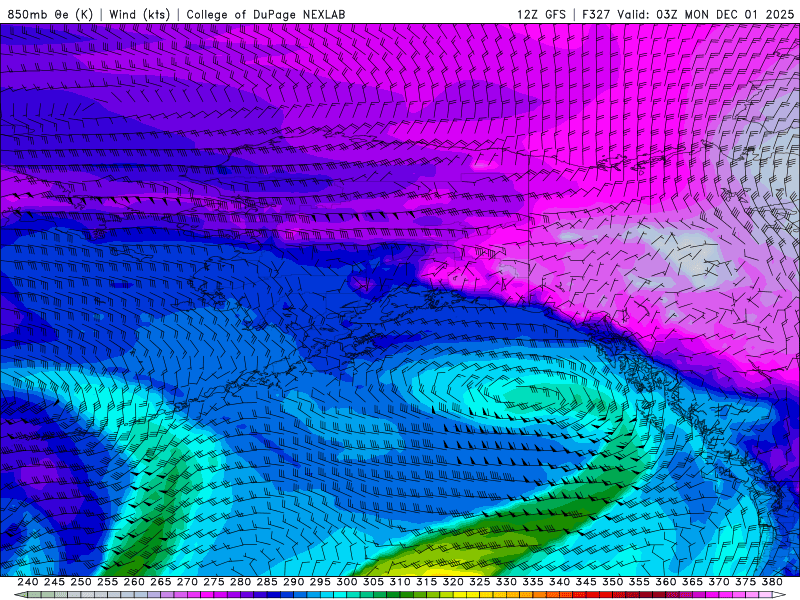
Task: Select the 255 value on the color scale
Action: point(107,582)
